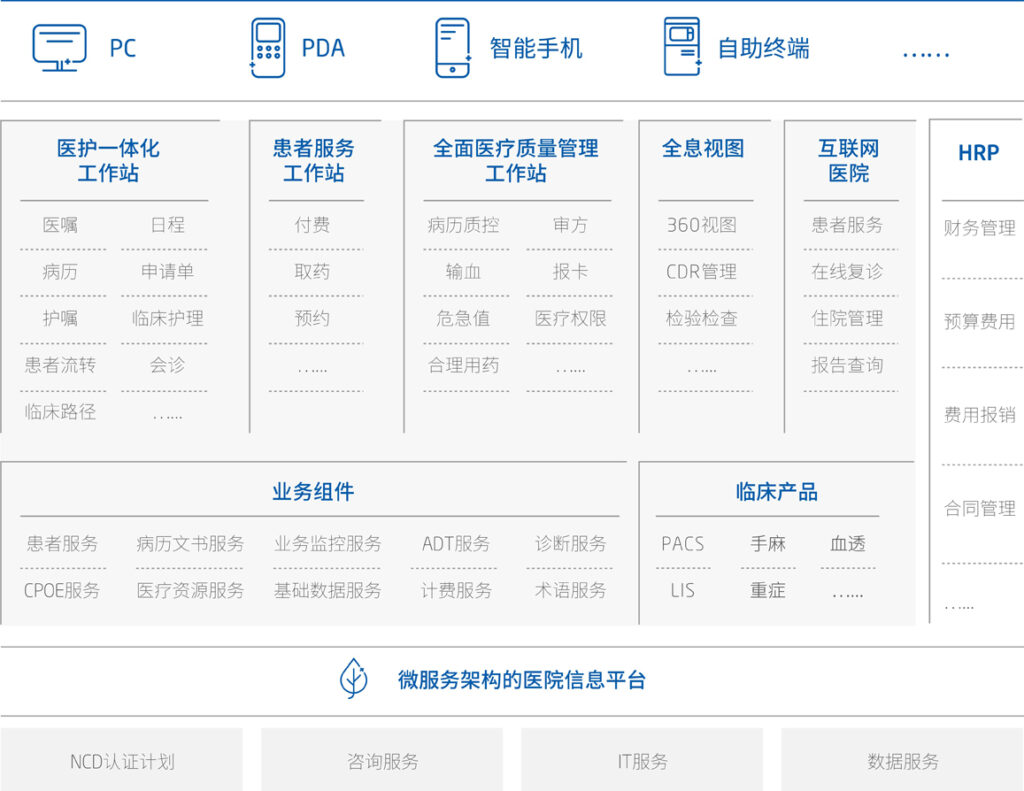Select the NCD认证计划 box
1024x791 pixels.
[122, 761]
